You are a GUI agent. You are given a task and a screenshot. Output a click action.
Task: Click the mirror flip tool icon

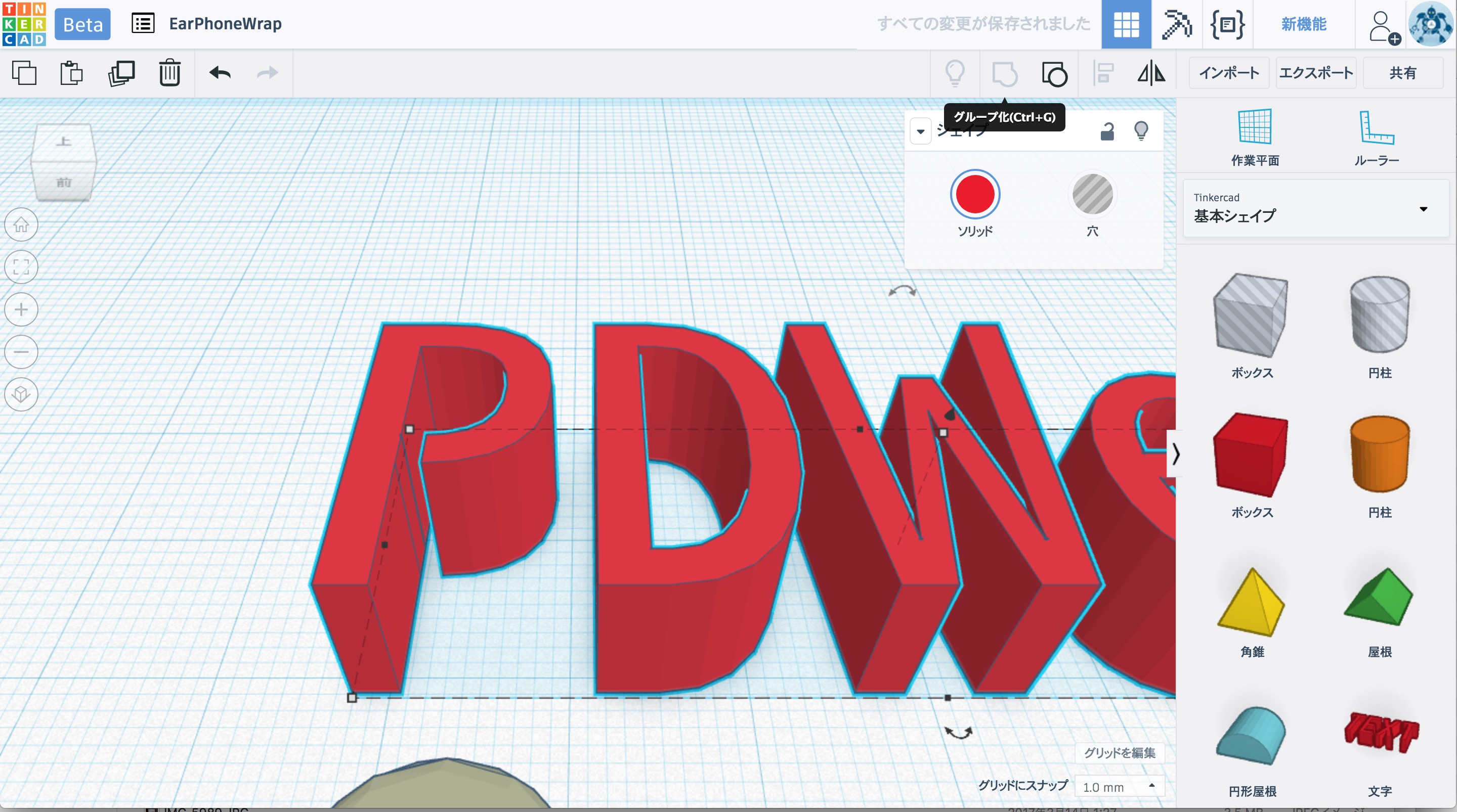[x=1151, y=73]
